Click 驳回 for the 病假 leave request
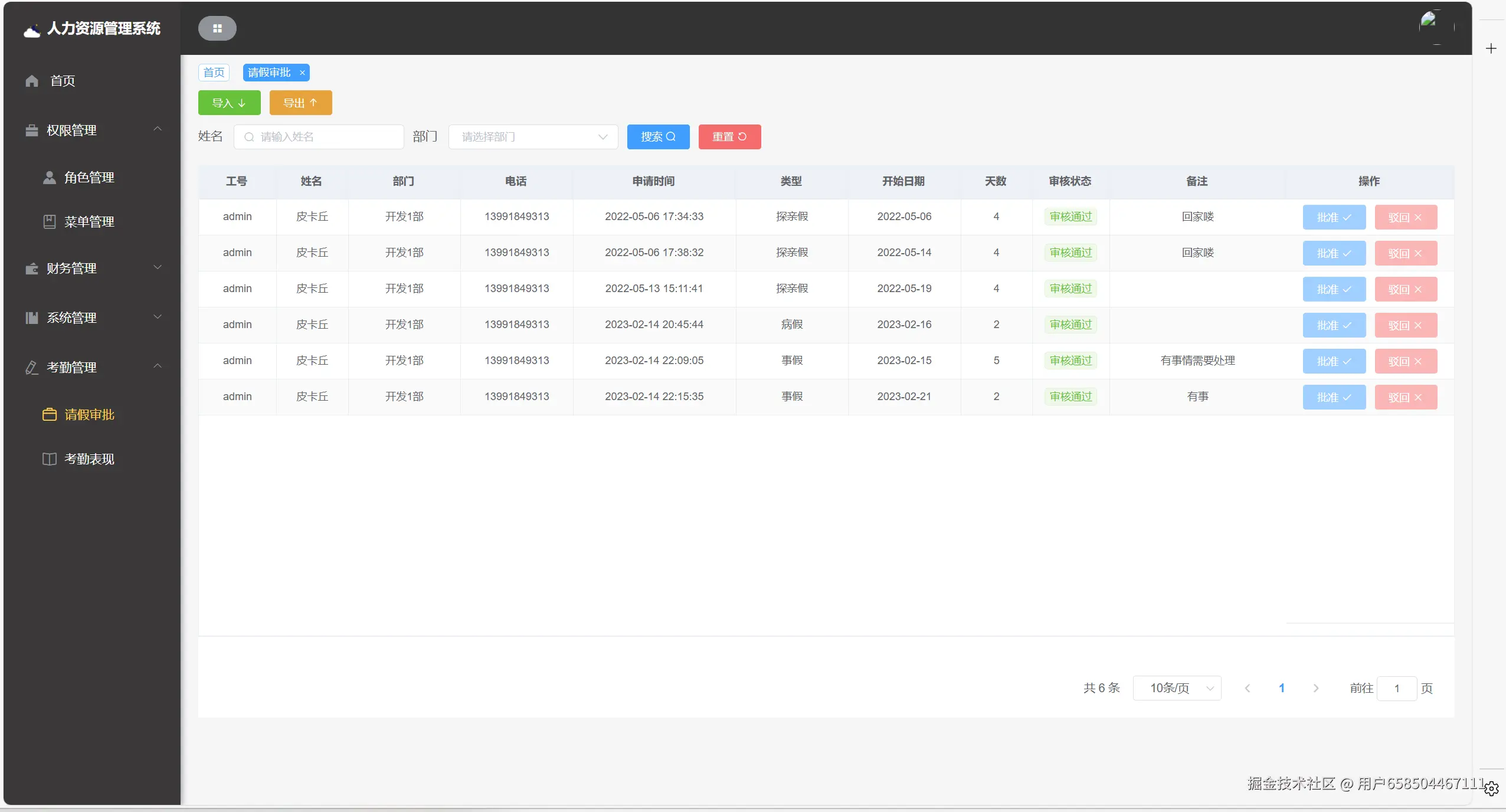The width and height of the screenshot is (1506, 812). (x=1405, y=325)
